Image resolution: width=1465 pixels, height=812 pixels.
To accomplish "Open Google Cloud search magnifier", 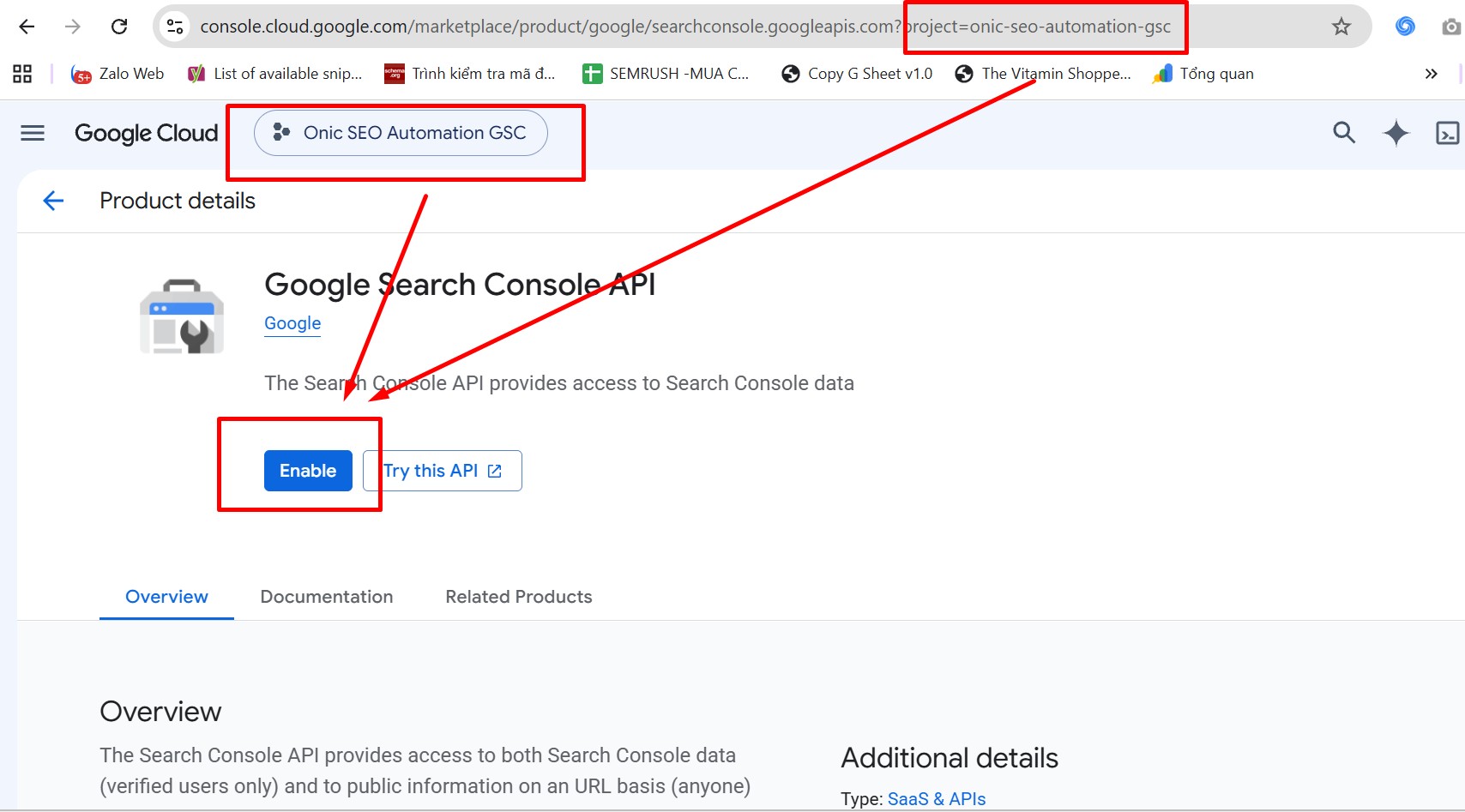I will coord(1344,133).
